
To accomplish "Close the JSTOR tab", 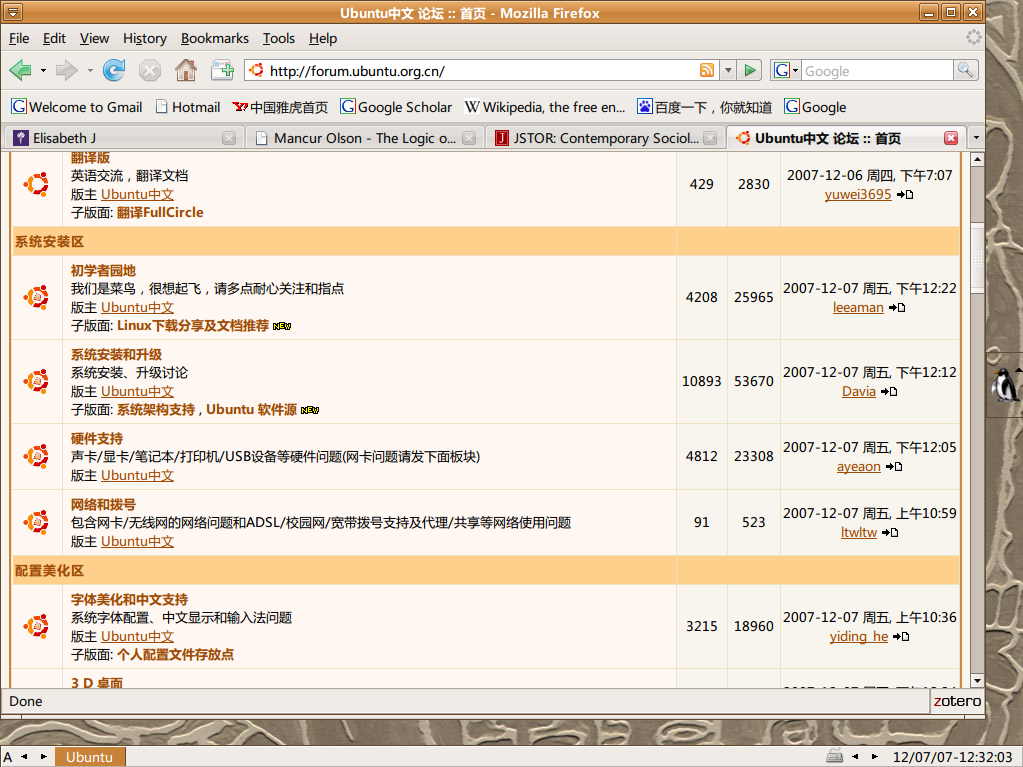I will pyautogui.click(x=710, y=138).
